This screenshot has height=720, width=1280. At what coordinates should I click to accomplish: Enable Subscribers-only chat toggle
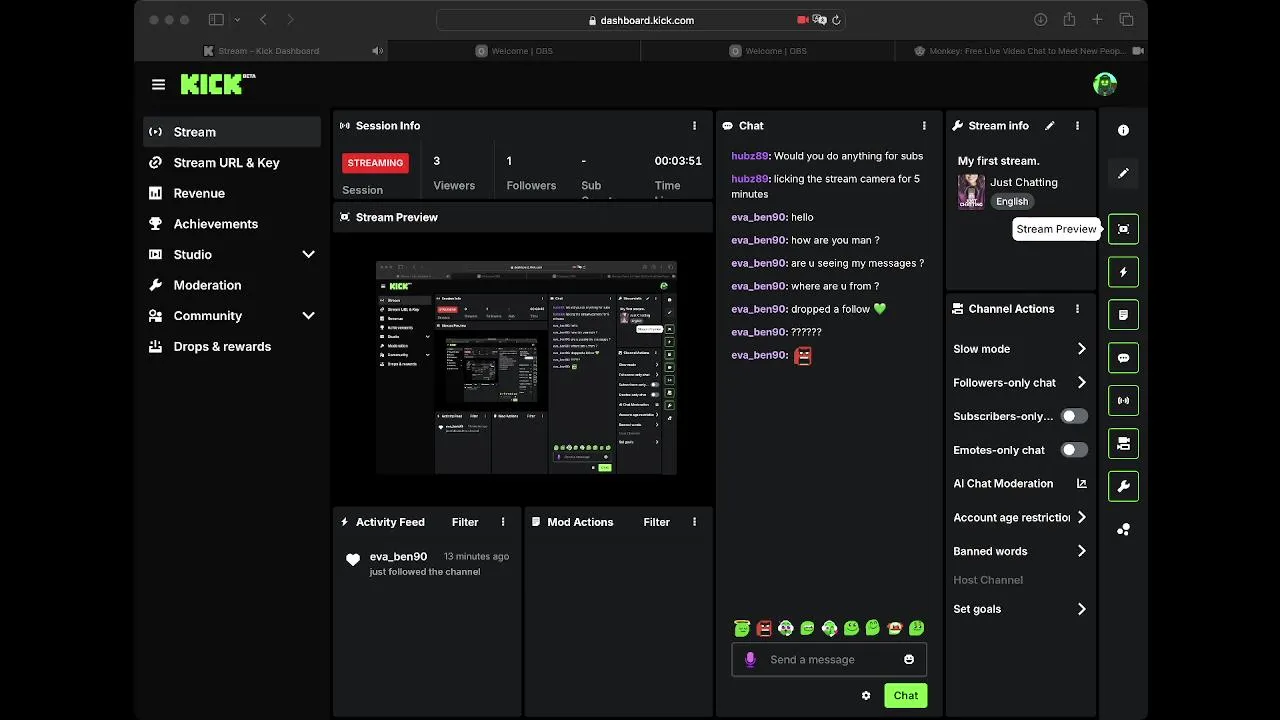click(1074, 416)
